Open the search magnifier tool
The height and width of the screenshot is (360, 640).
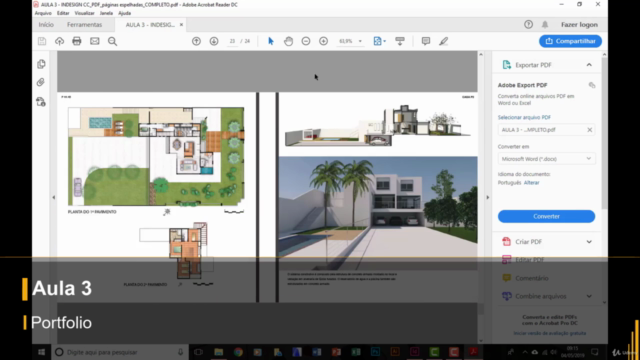point(112,41)
